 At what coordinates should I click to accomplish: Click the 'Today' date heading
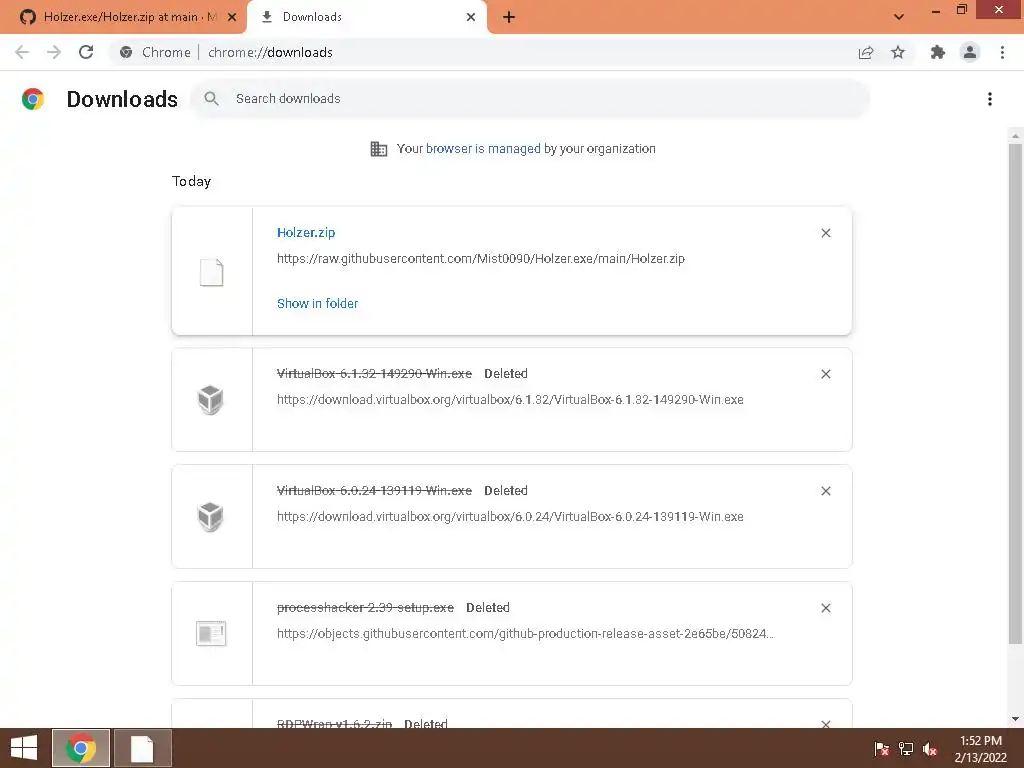pyautogui.click(x=191, y=181)
